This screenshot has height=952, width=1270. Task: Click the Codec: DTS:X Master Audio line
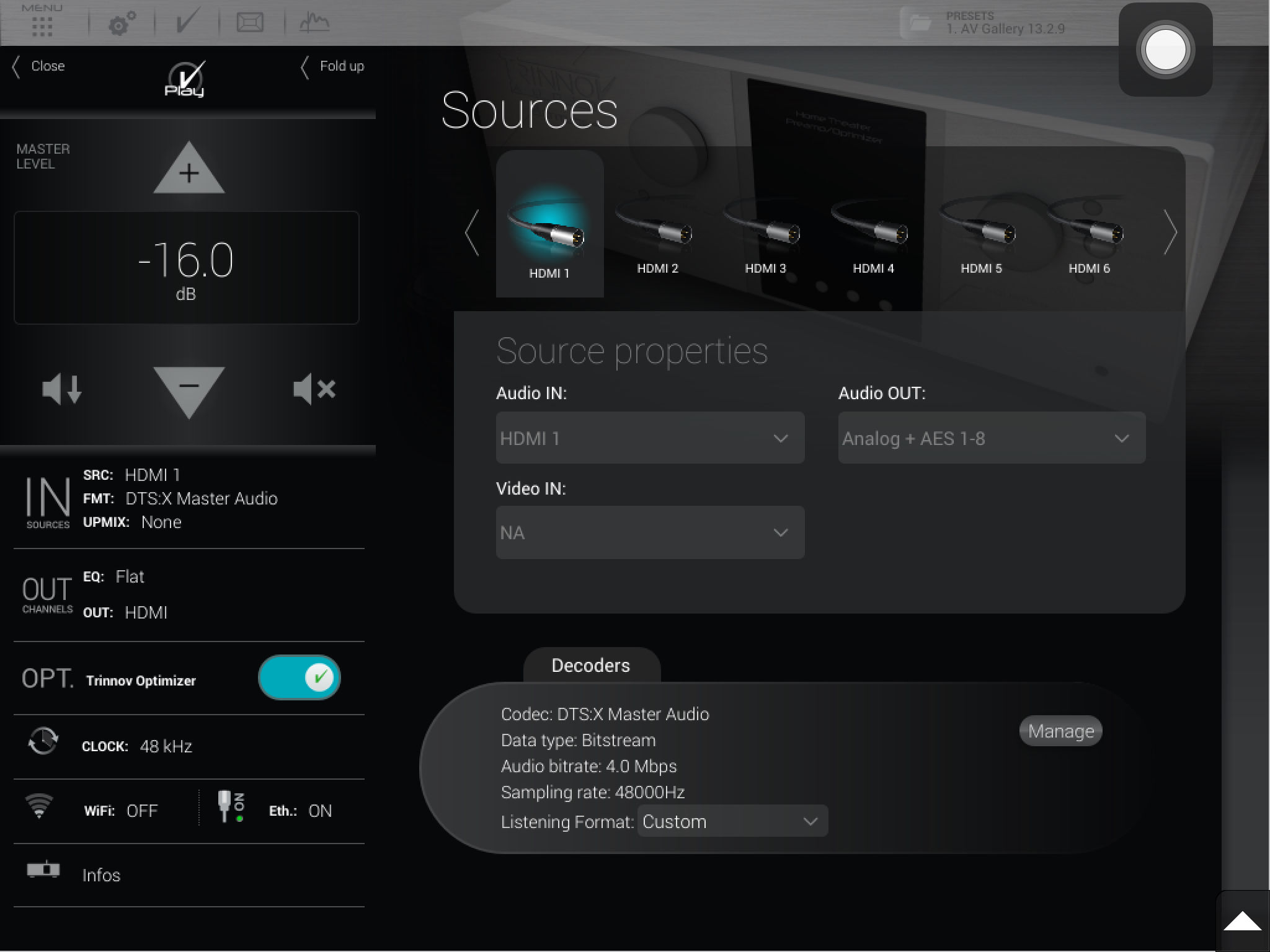[x=605, y=714]
